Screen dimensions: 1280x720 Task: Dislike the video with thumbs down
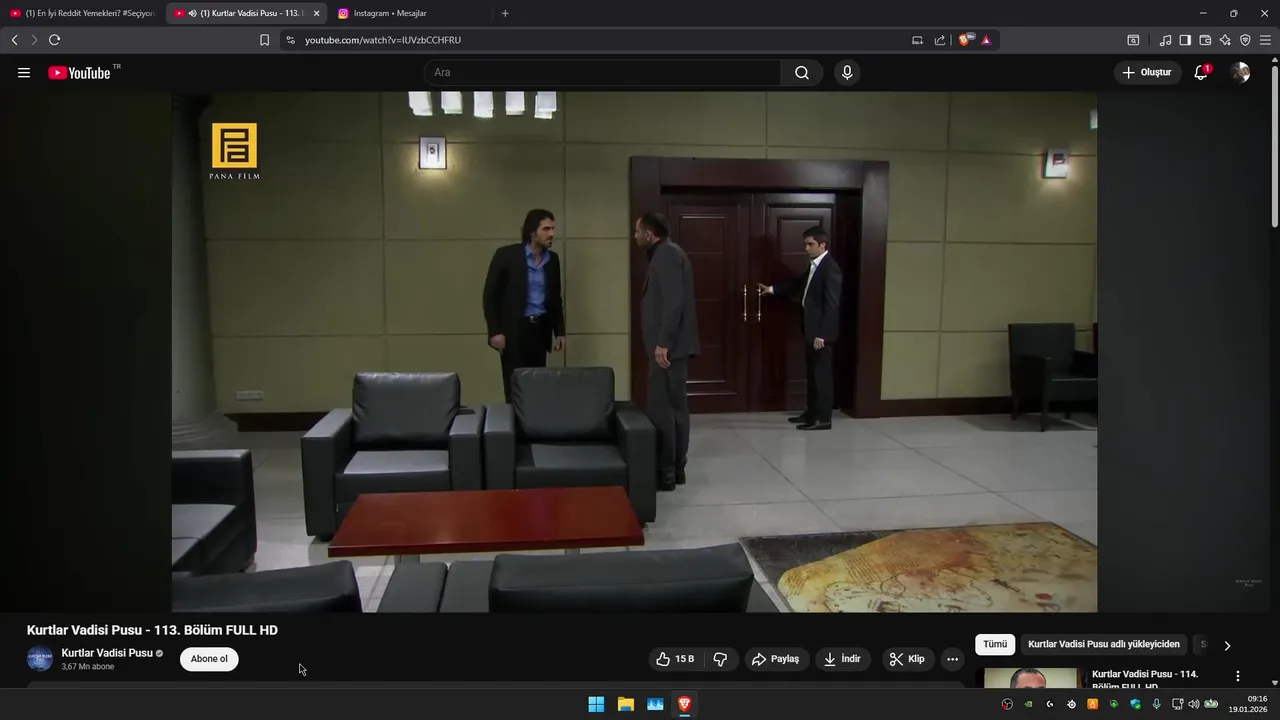tap(720, 659)
